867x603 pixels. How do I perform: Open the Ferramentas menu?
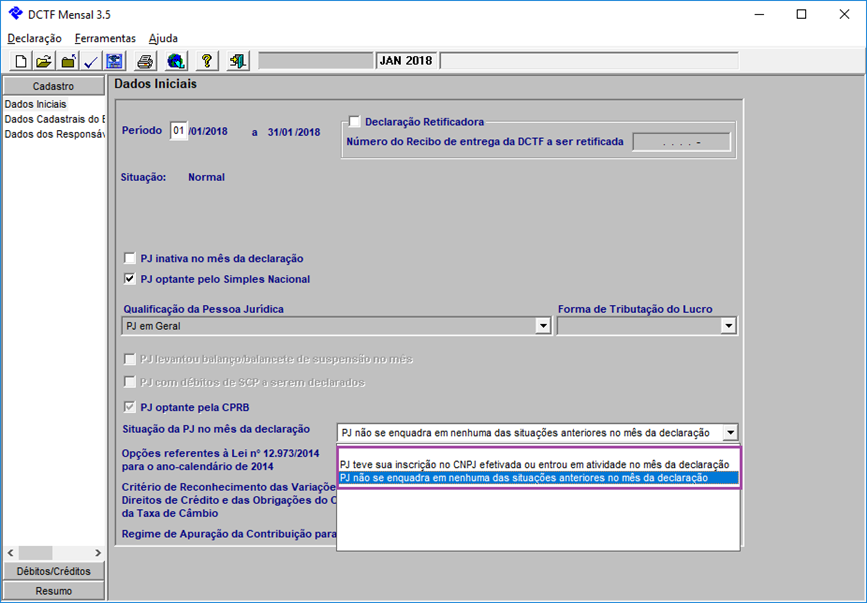pos(105,38)
